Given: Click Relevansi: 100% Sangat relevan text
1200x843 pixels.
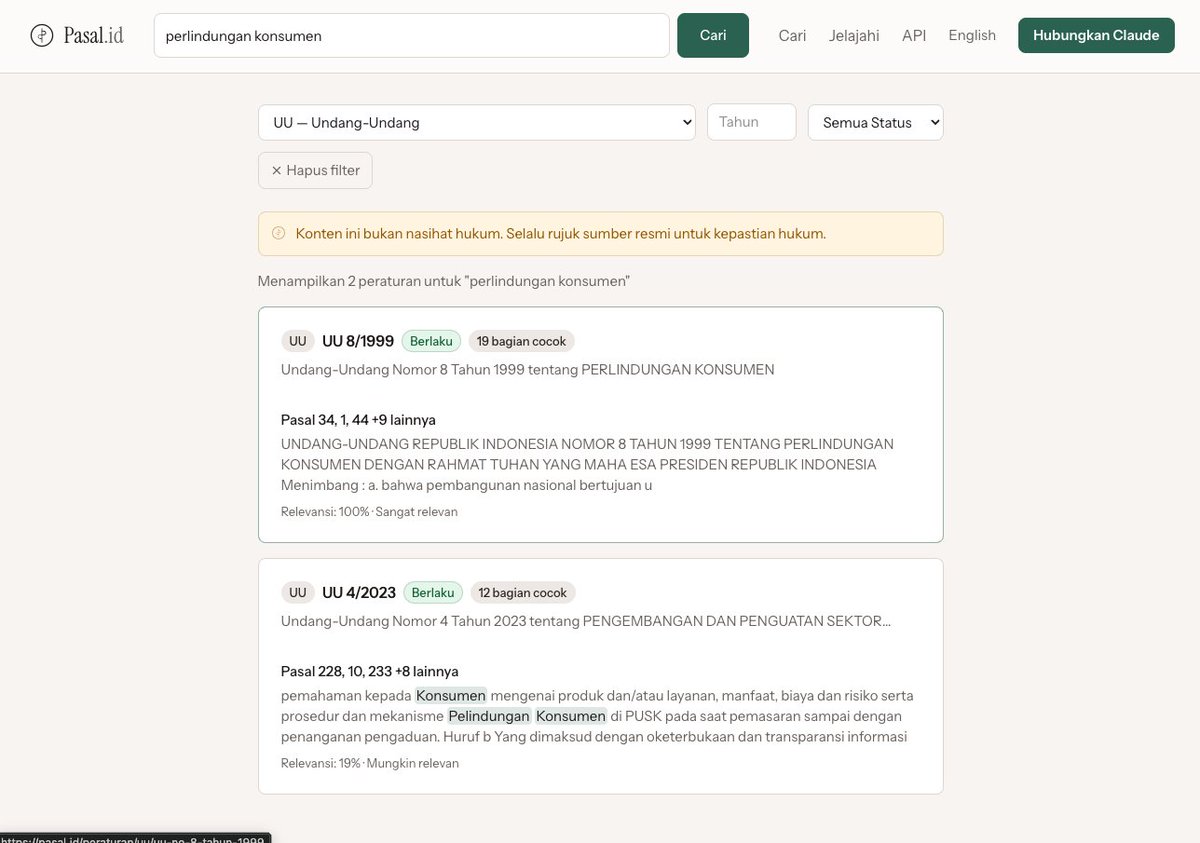Looking at the screenshot, I should click(369, 512).
